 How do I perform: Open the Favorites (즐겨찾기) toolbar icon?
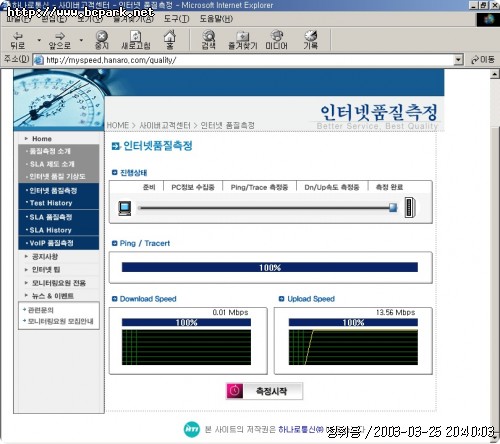[243, 40]
